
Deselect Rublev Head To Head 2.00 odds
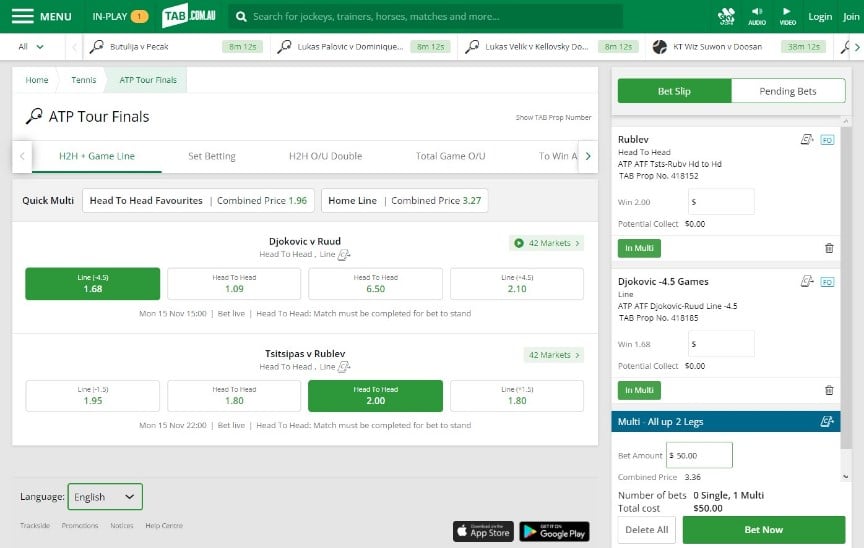[x=375, y=396]
